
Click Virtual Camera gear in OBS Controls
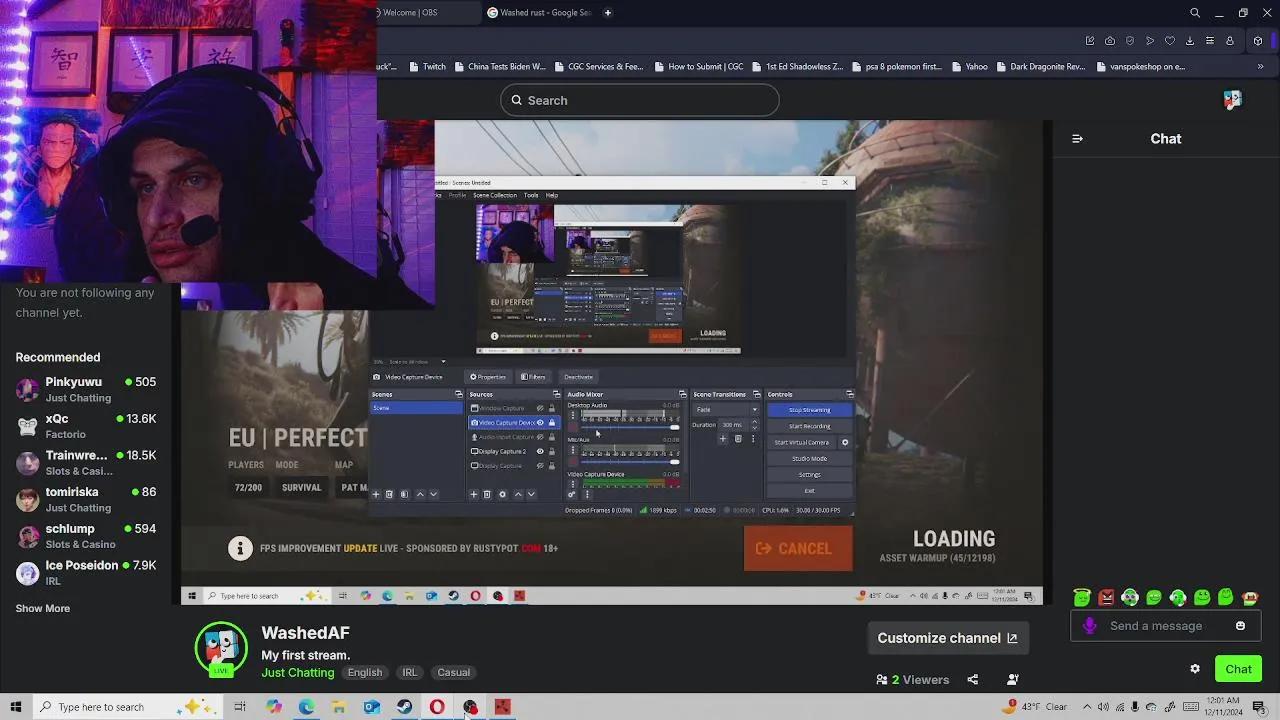845,442
